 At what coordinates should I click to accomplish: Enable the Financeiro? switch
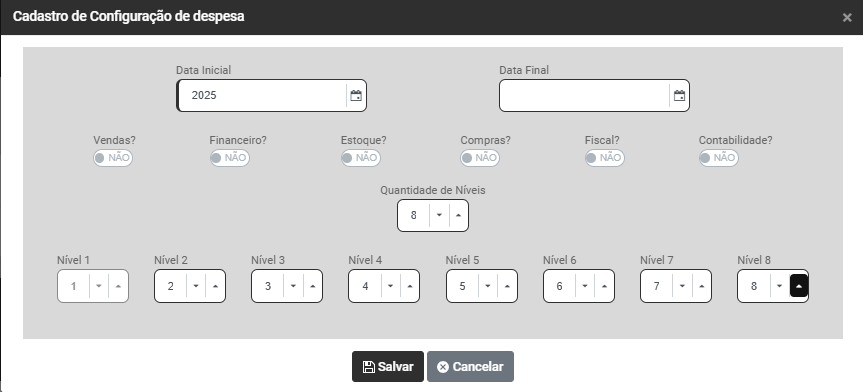click(230, 158)
